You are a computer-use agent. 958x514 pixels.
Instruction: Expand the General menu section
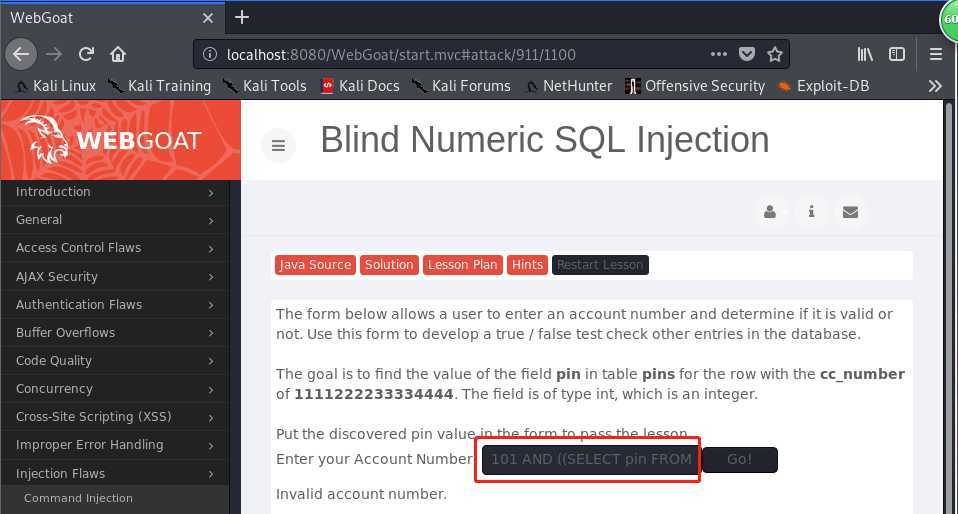pyautogui.click(x=115, y=220)
